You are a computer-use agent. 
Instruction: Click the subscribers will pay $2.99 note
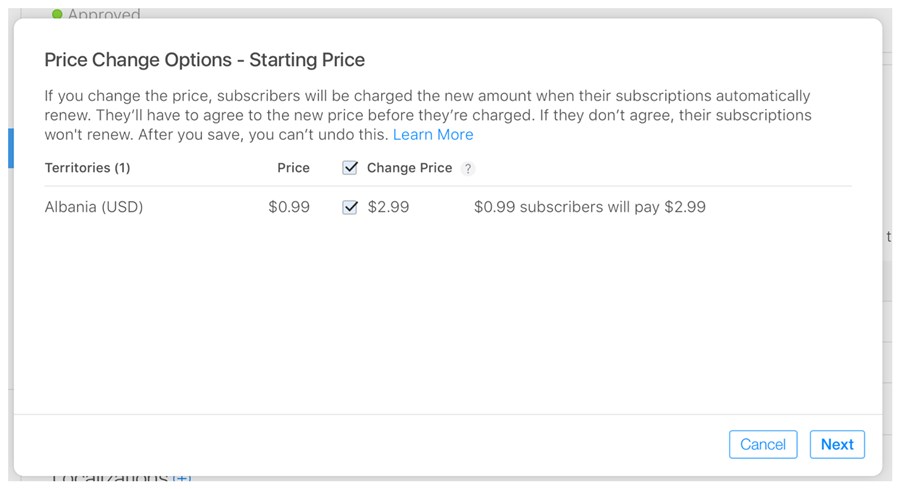(x=589, y=207)
